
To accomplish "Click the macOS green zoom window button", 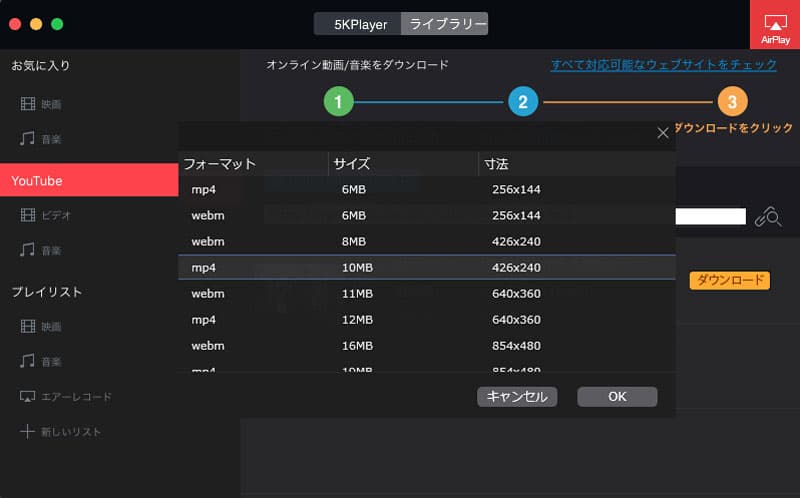I will tap(57, 24).
